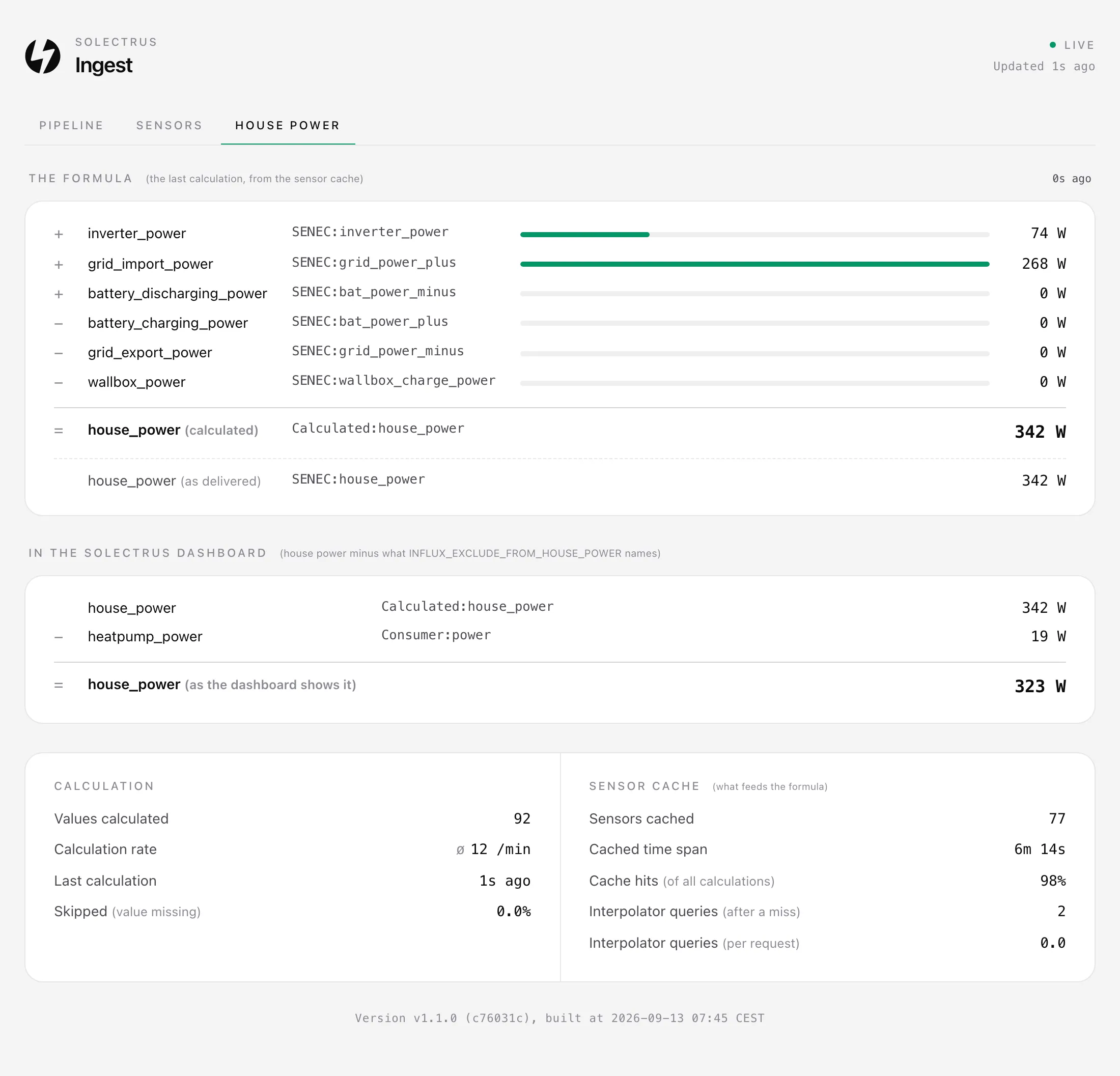Image resolution: width=1120 pixels, height=1076 pixels.
Task: Click the grid_export_power label
Action: click(x=150, y=353)
